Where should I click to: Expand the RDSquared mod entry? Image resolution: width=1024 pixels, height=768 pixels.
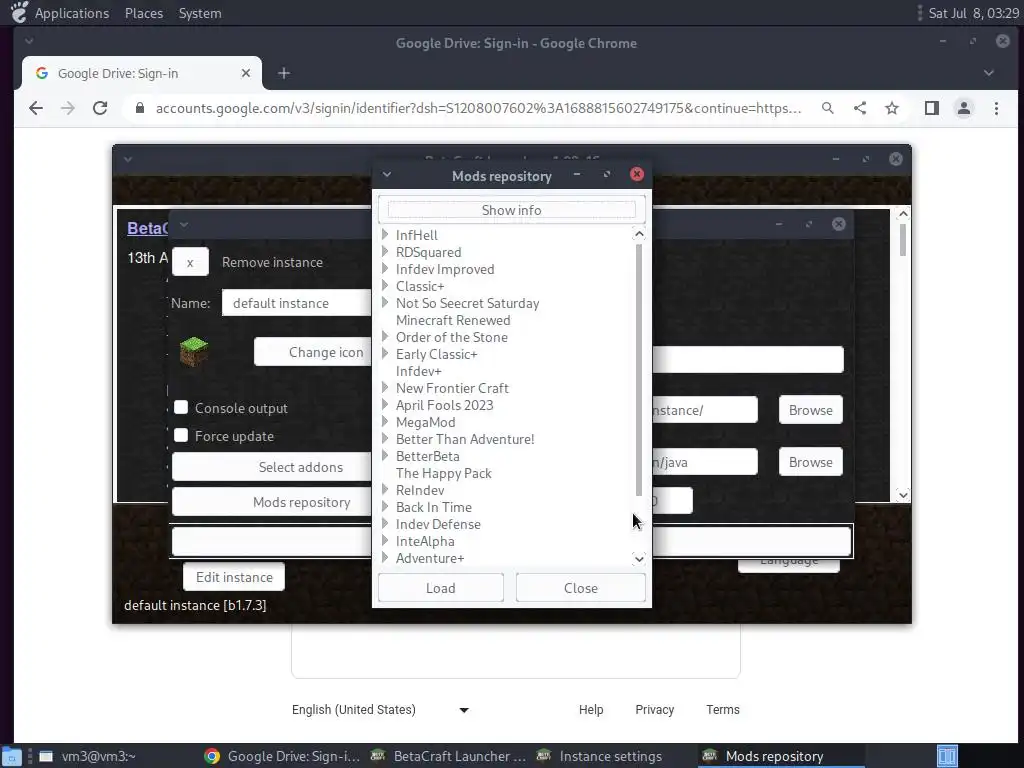tap(385, 251)
